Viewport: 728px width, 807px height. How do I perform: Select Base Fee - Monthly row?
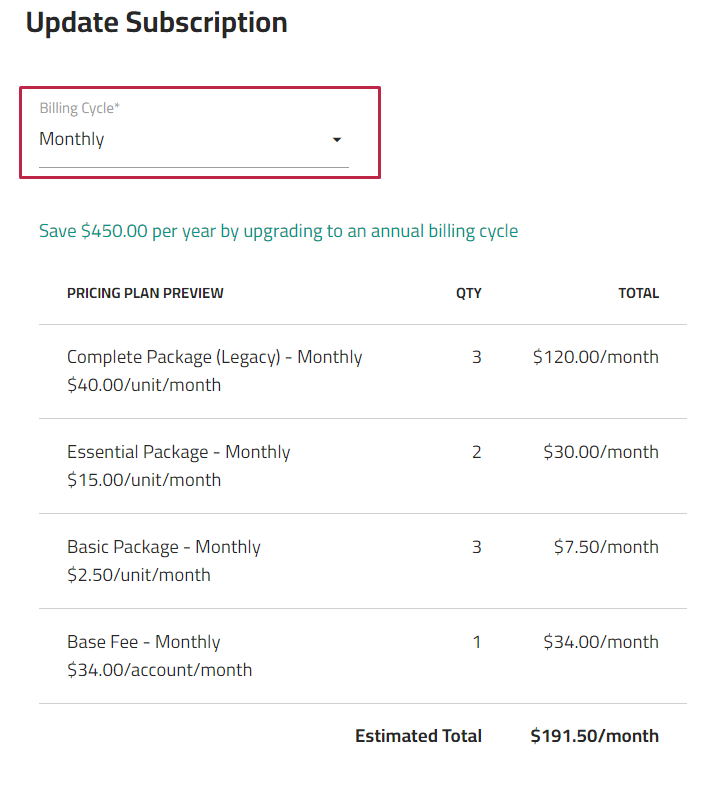pyautogui.click(x=363, y=656)
